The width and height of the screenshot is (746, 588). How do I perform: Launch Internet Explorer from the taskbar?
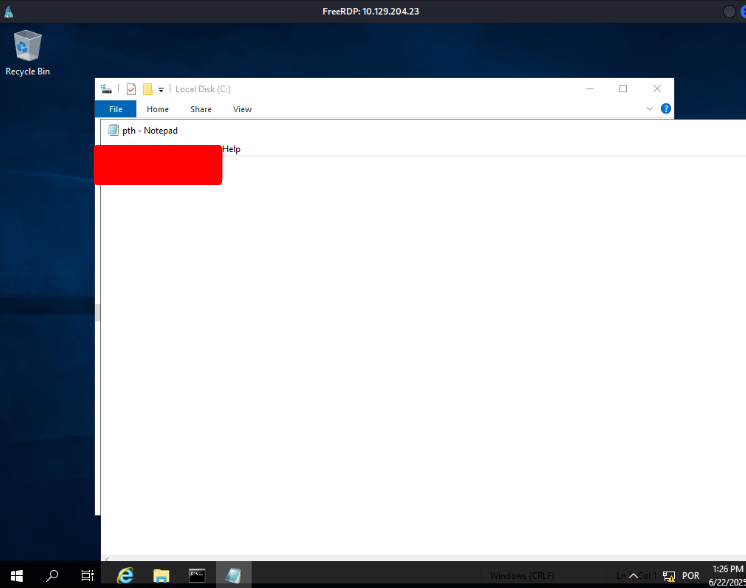125,575
